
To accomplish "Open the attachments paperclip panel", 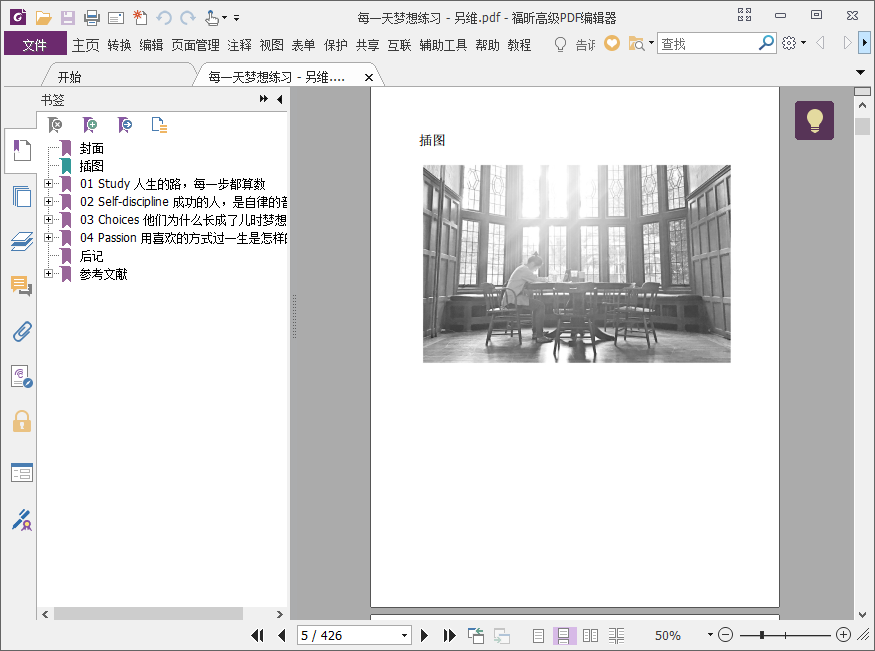I will [x=22, y=331].
